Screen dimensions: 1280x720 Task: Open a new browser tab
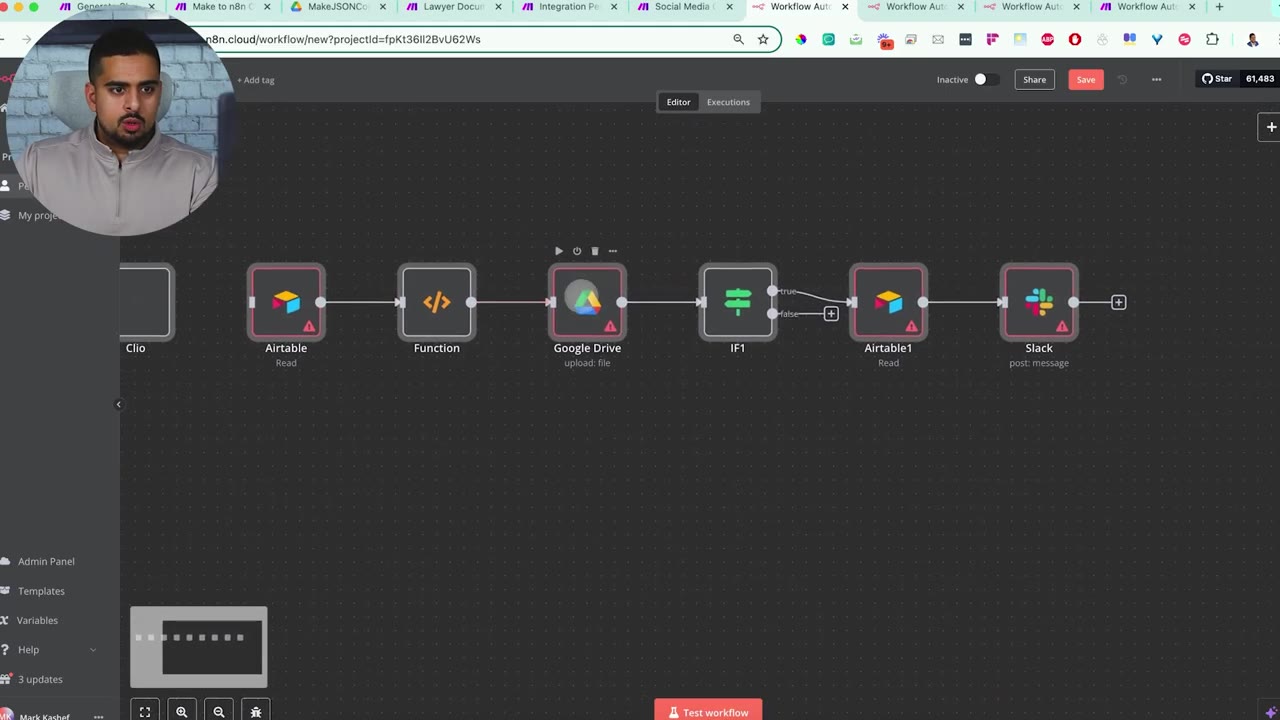coord(1219,7)
